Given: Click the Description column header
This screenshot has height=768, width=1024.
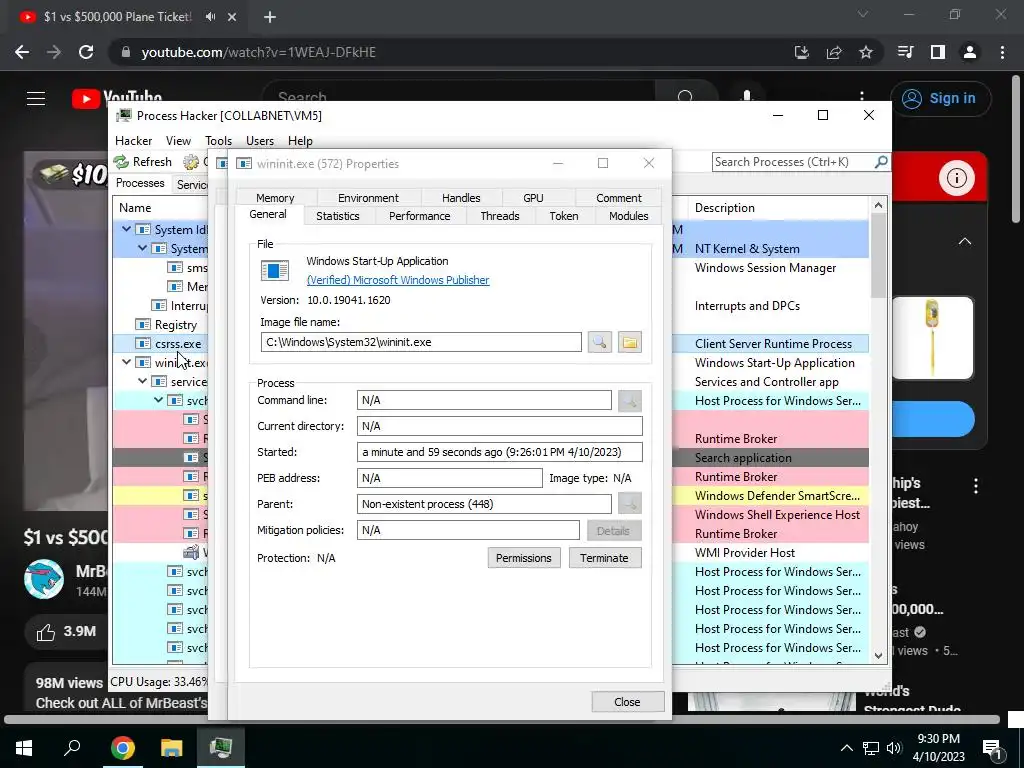Looking at the screenshot, I should [x=725, y=208].
